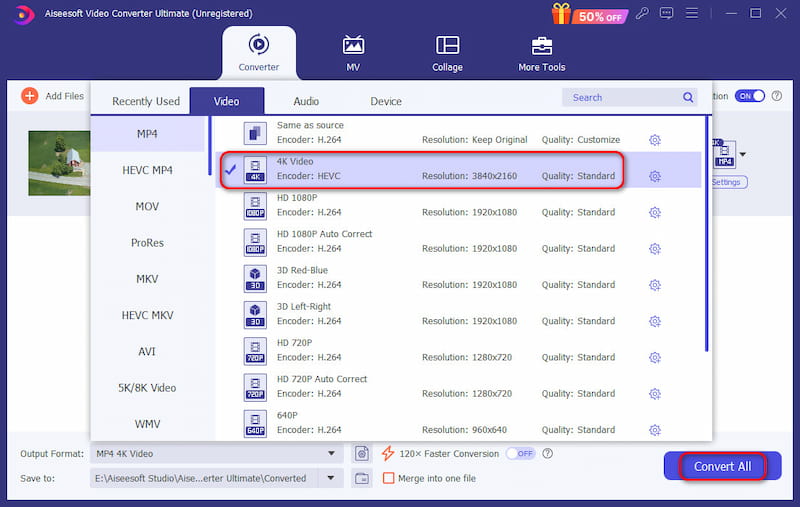Open settings gear for Same as source
The width and height of the screenshot is (800, 507).
[655, 140]
